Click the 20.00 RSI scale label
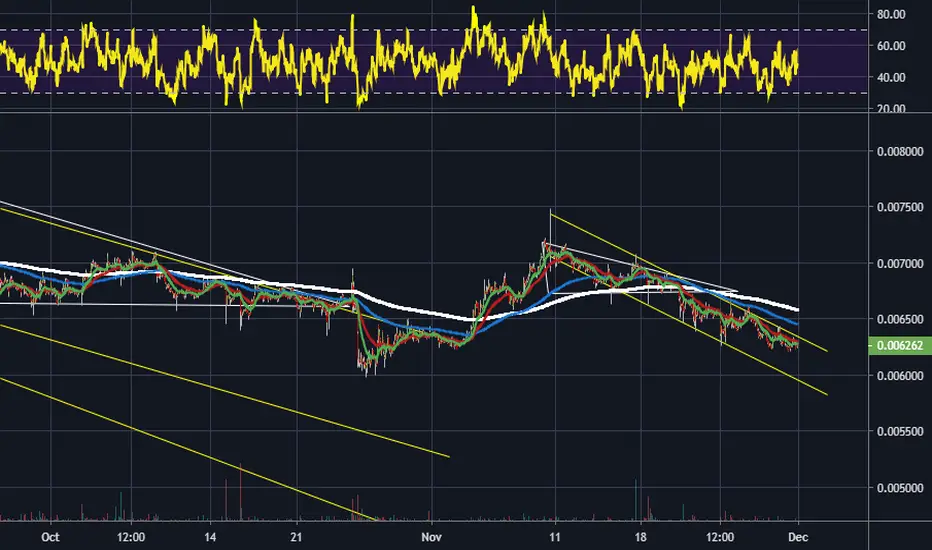932x550 pixels. pos(891,108)
